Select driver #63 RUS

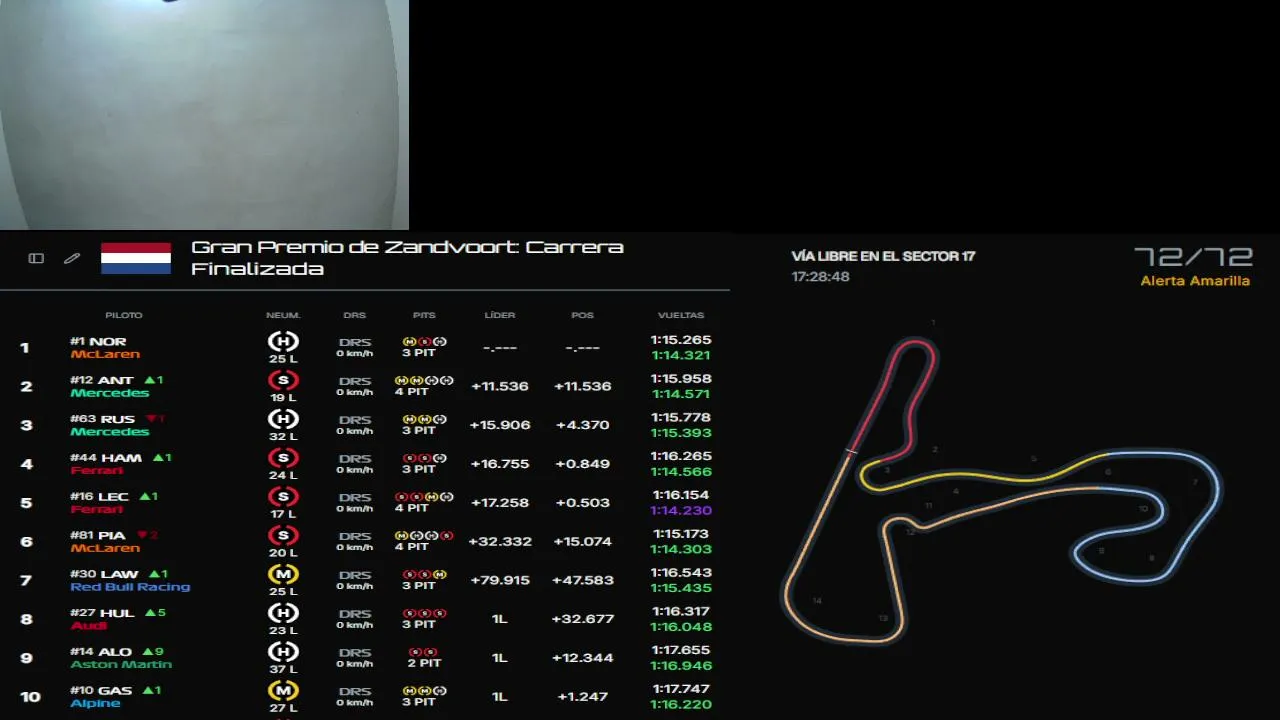pos(102,419)
